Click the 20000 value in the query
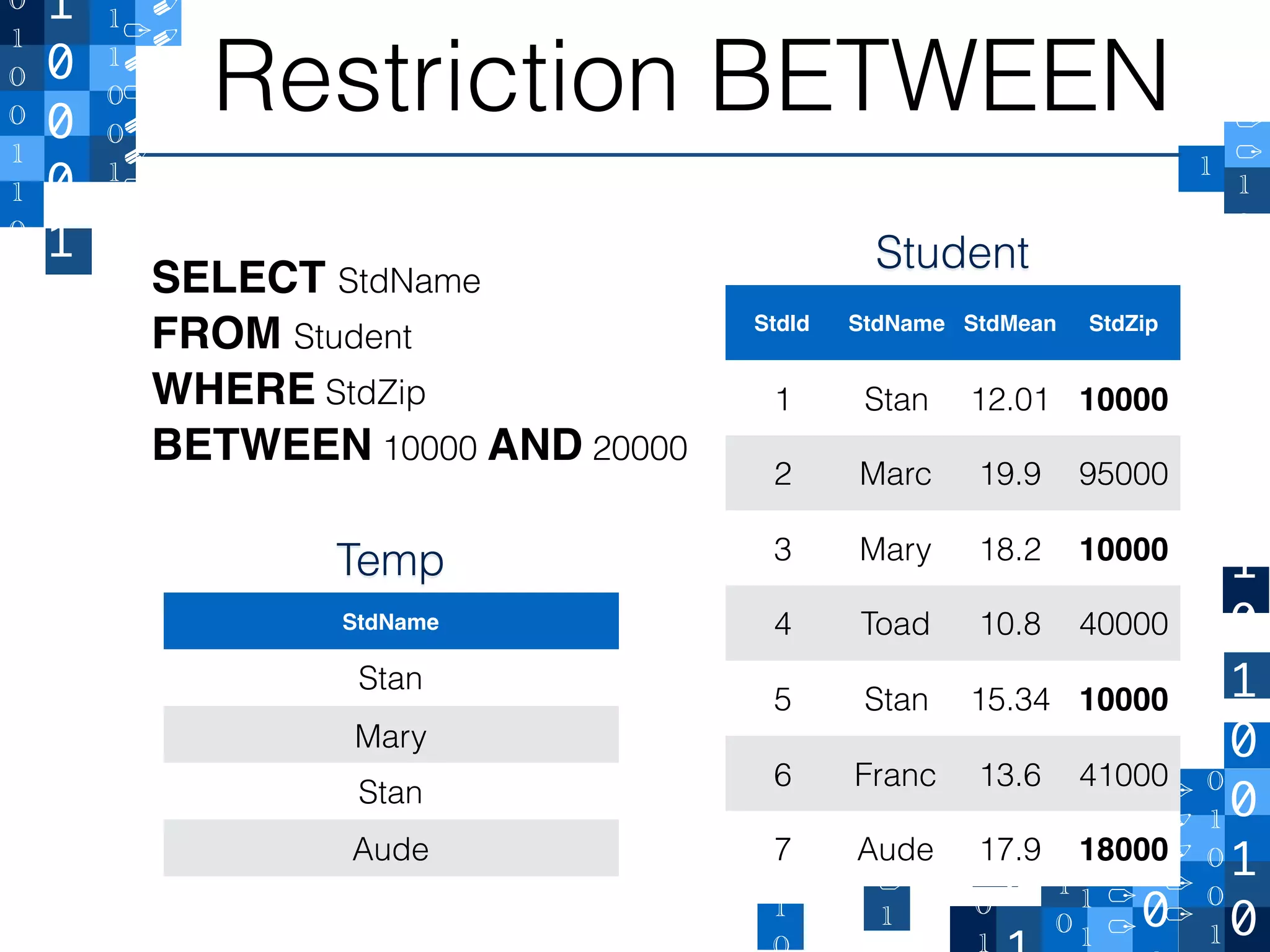Image resolution: width=1270 pixels, height=952 pixels. coord(640,448)
